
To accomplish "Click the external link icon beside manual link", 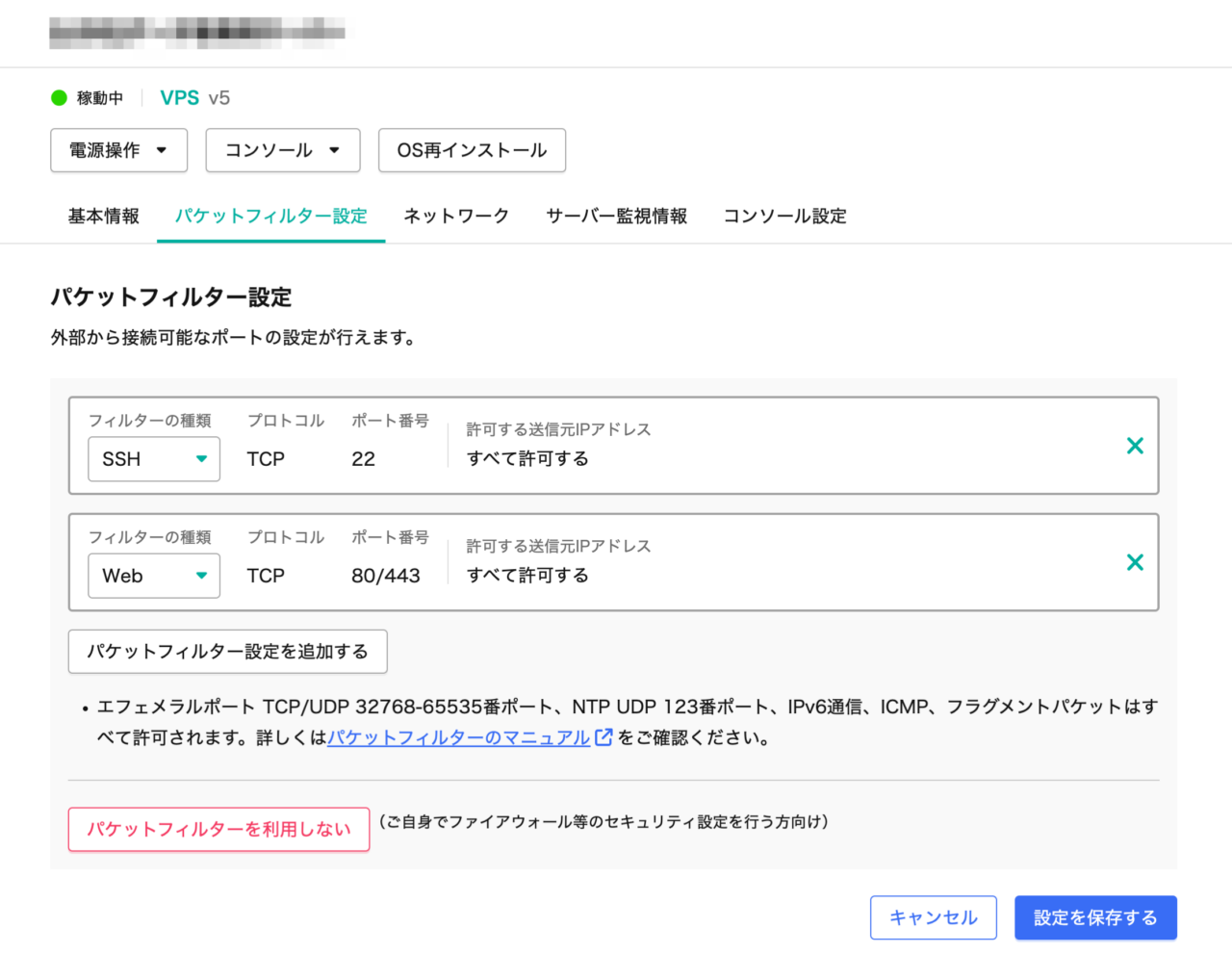I will click(603, 737).
